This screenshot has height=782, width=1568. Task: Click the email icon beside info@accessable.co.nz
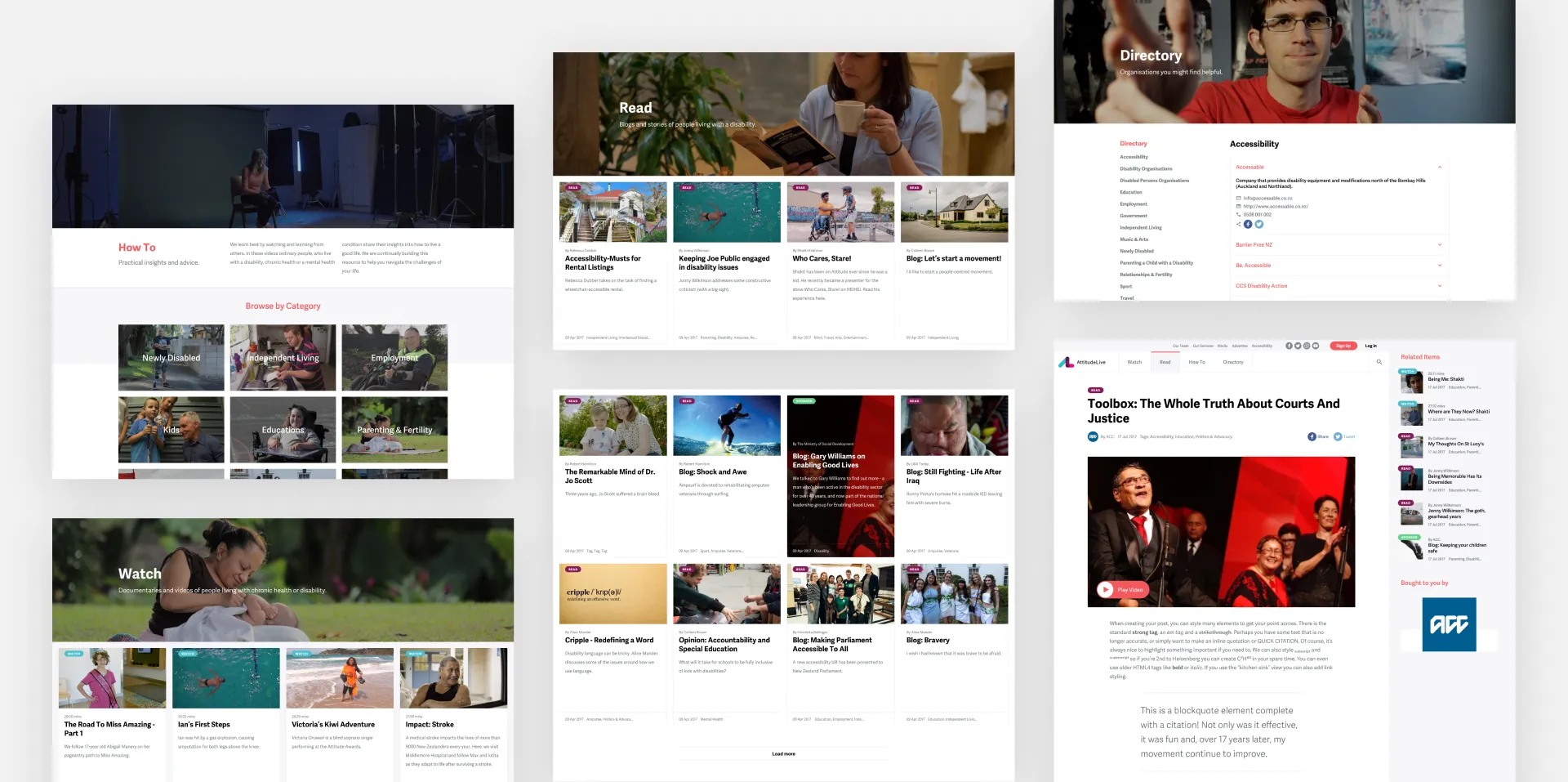[1239, 198]
